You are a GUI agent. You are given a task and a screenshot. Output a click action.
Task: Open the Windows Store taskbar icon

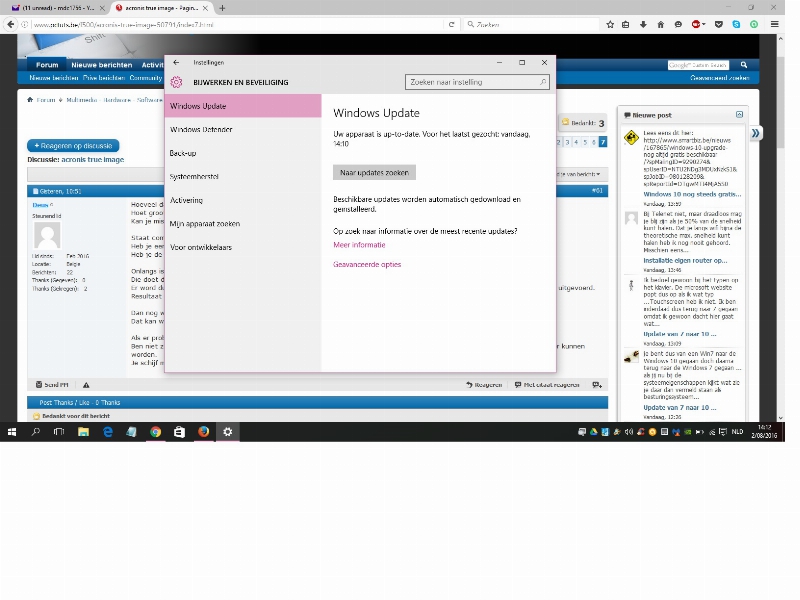(x=180, y=432)
